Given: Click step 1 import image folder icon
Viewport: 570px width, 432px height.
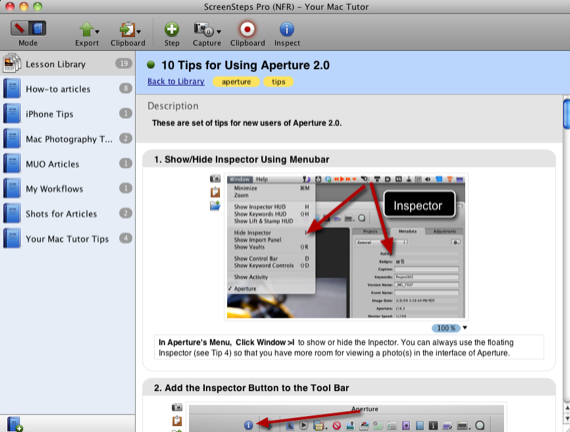Looking at the screenshot, I should click(x=215, y=205).
